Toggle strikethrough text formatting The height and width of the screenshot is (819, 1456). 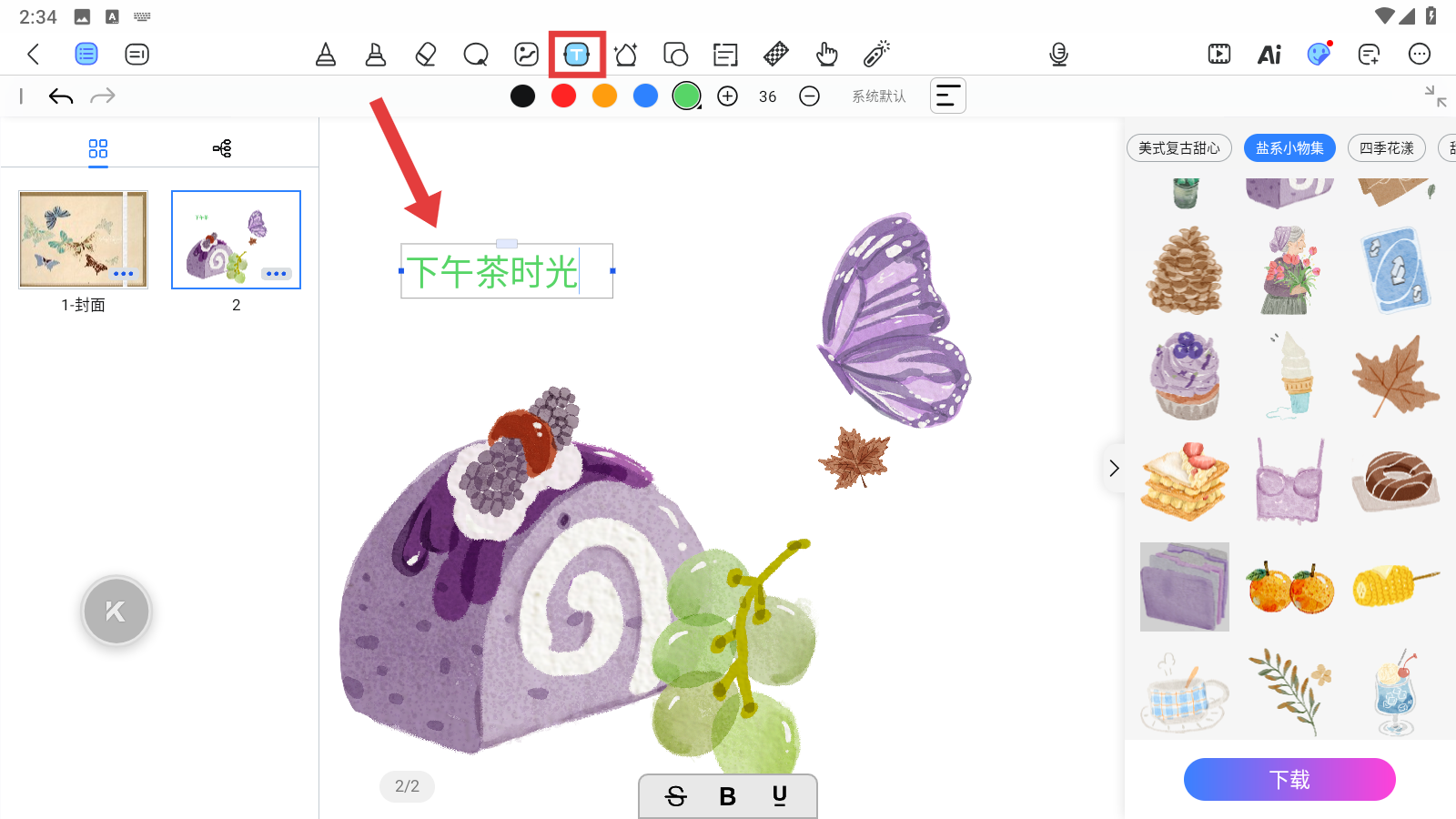675,796
